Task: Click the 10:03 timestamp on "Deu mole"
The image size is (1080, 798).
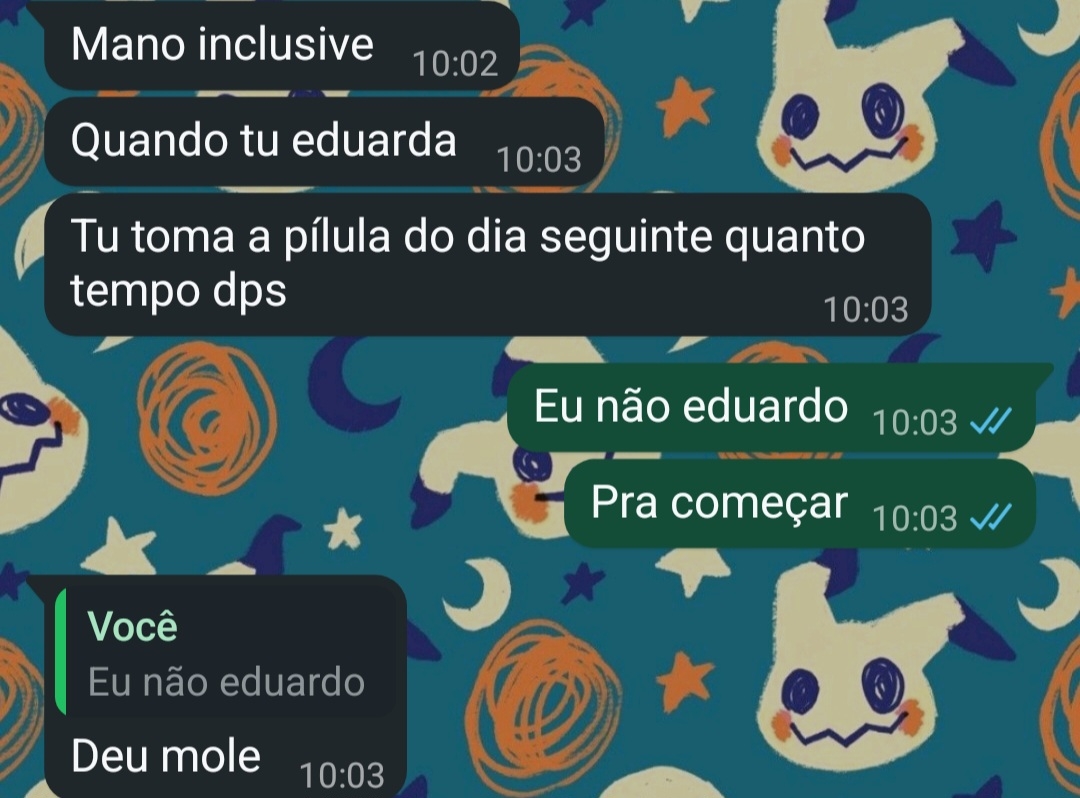Action: [x=342, y=775]
